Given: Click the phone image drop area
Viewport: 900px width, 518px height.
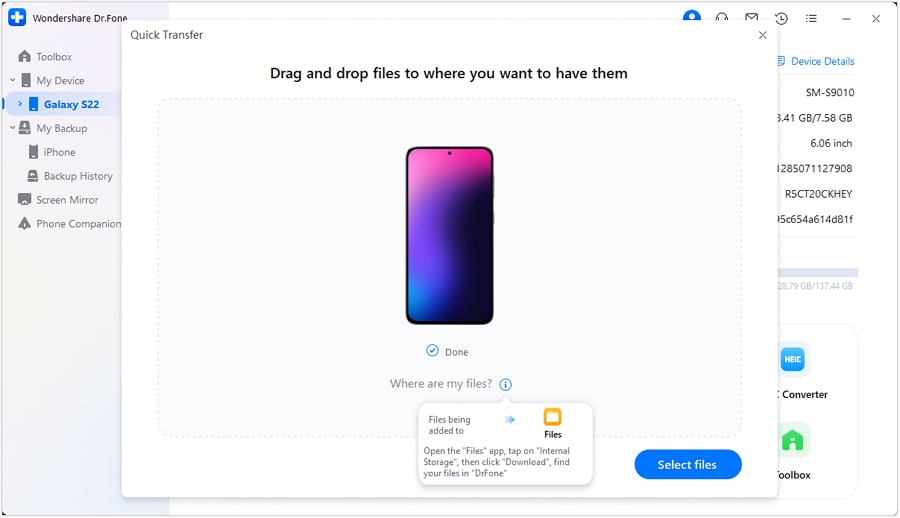Looking at the screenshot, I should [x=449, y=235].
